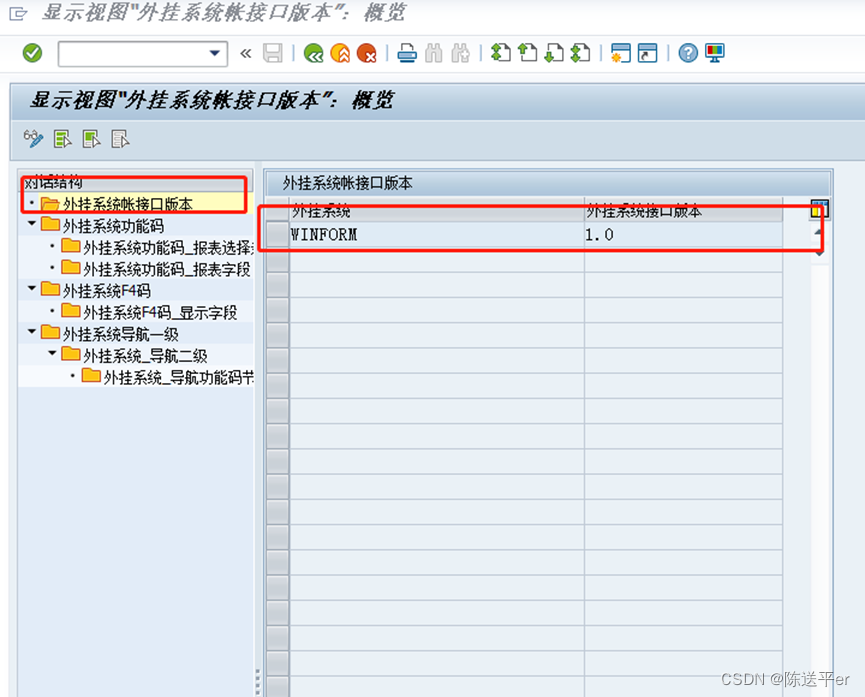Click the Find Next binoculars icon
This screenshot has height=697, width=865.
click(460, 54)
